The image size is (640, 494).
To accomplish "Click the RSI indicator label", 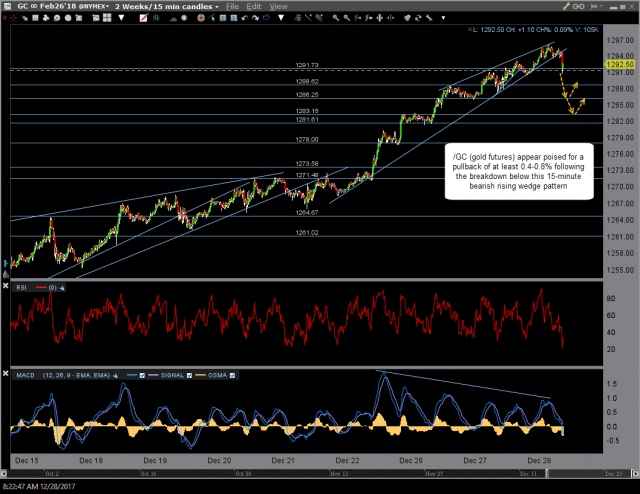I will pos(22,288).
